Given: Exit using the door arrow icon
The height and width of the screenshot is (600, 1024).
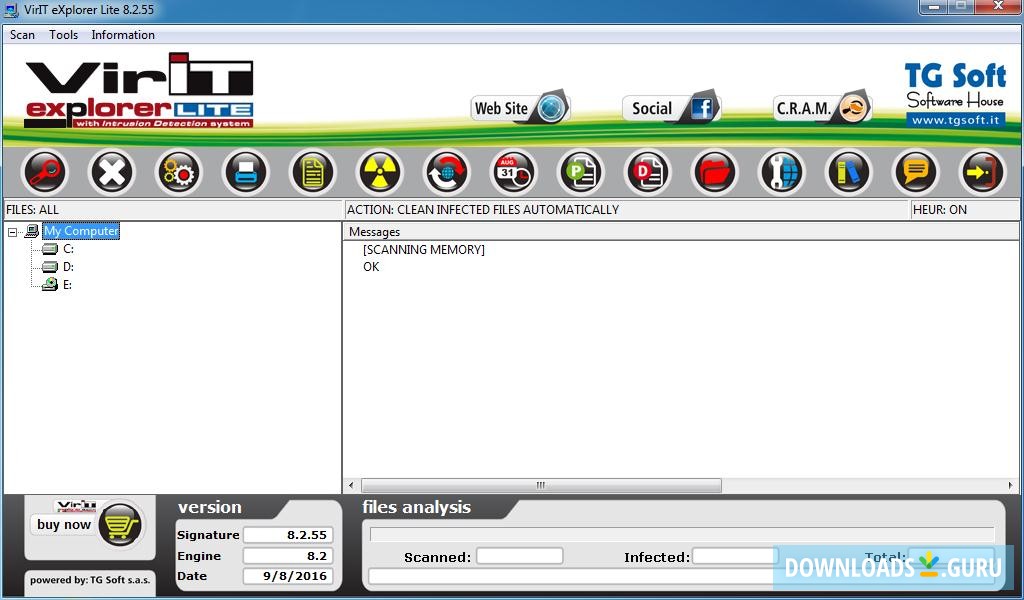Looking at the screenshot, I should click(x=982, y=172).
